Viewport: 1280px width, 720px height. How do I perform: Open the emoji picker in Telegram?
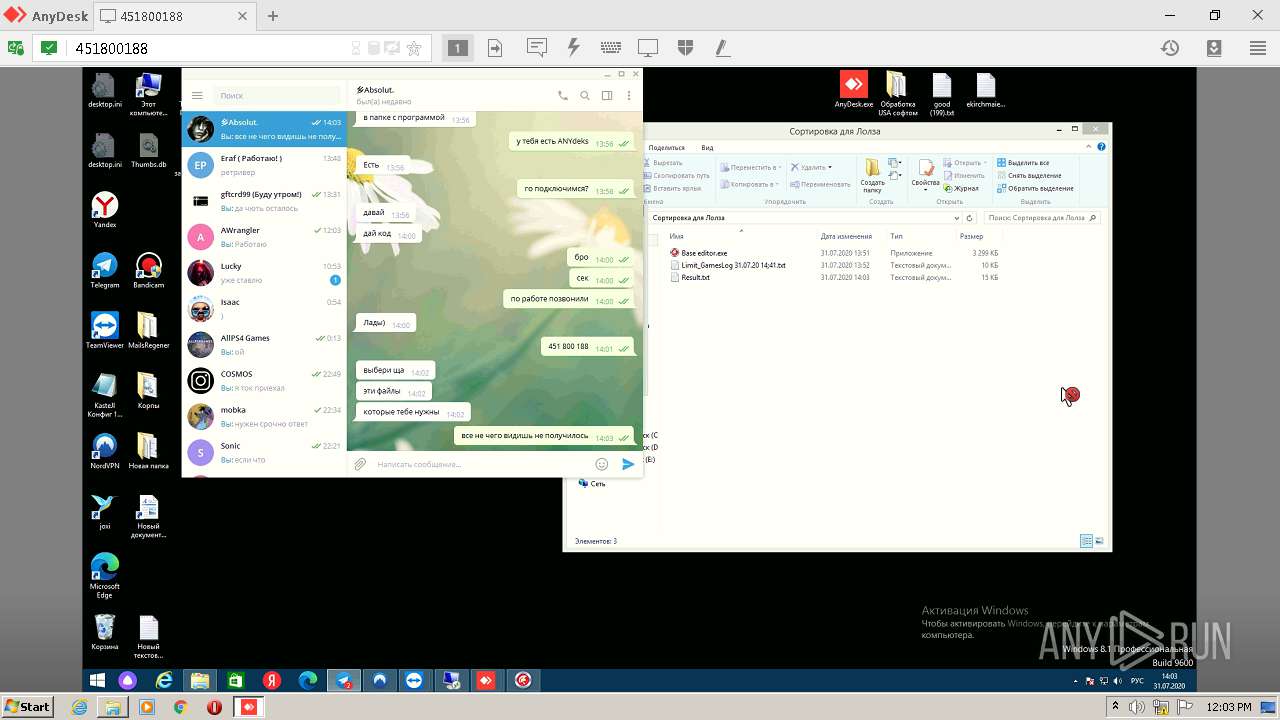pos(602,464)
